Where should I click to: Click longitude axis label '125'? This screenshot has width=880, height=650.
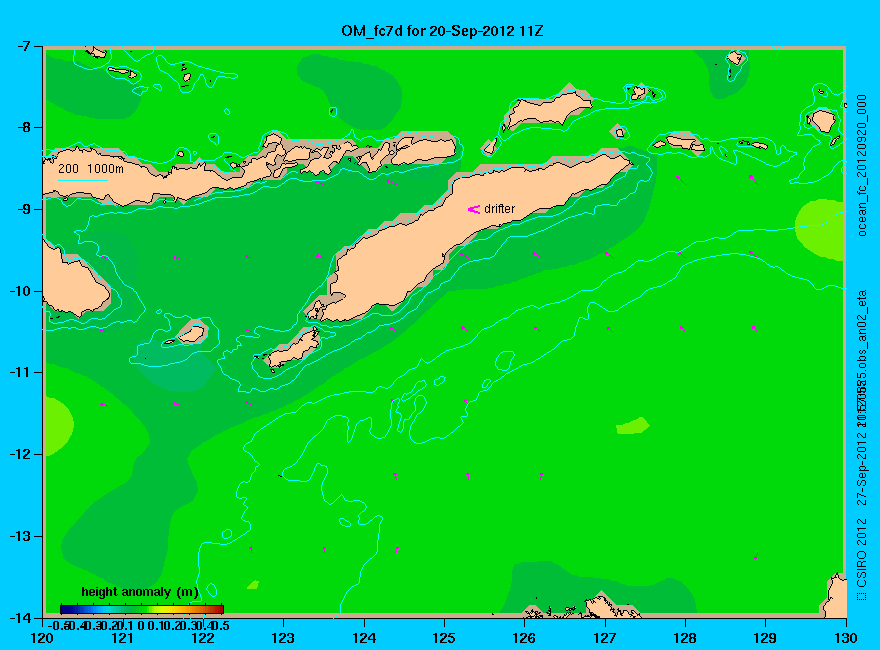point(444,638)
